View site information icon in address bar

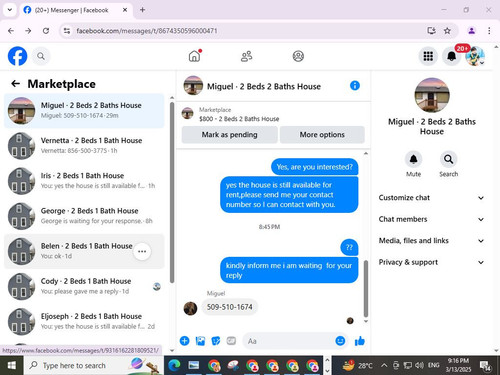click(67, 31)
